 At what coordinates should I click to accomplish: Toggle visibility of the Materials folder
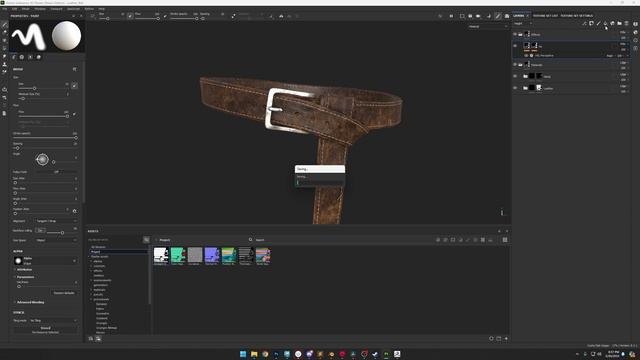click(515, 64)
